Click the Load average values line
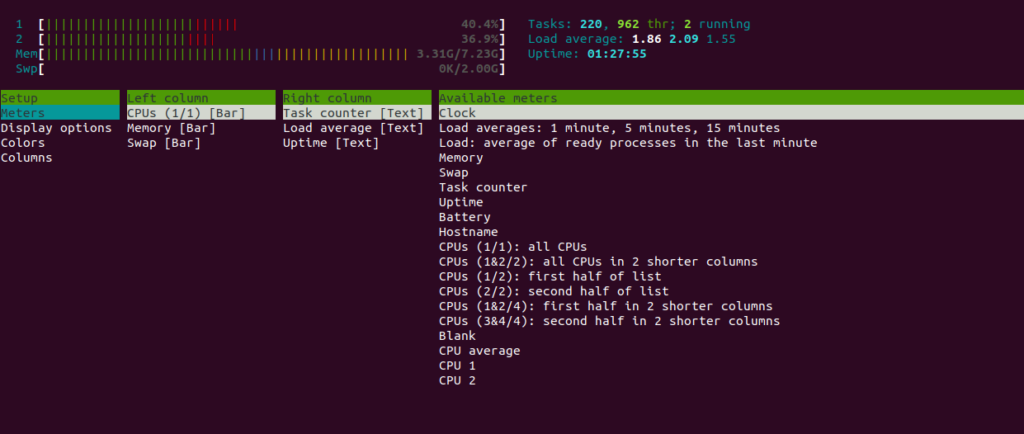Image resolution: width=1024 pixels, height=434 pixels. [632, 39]
